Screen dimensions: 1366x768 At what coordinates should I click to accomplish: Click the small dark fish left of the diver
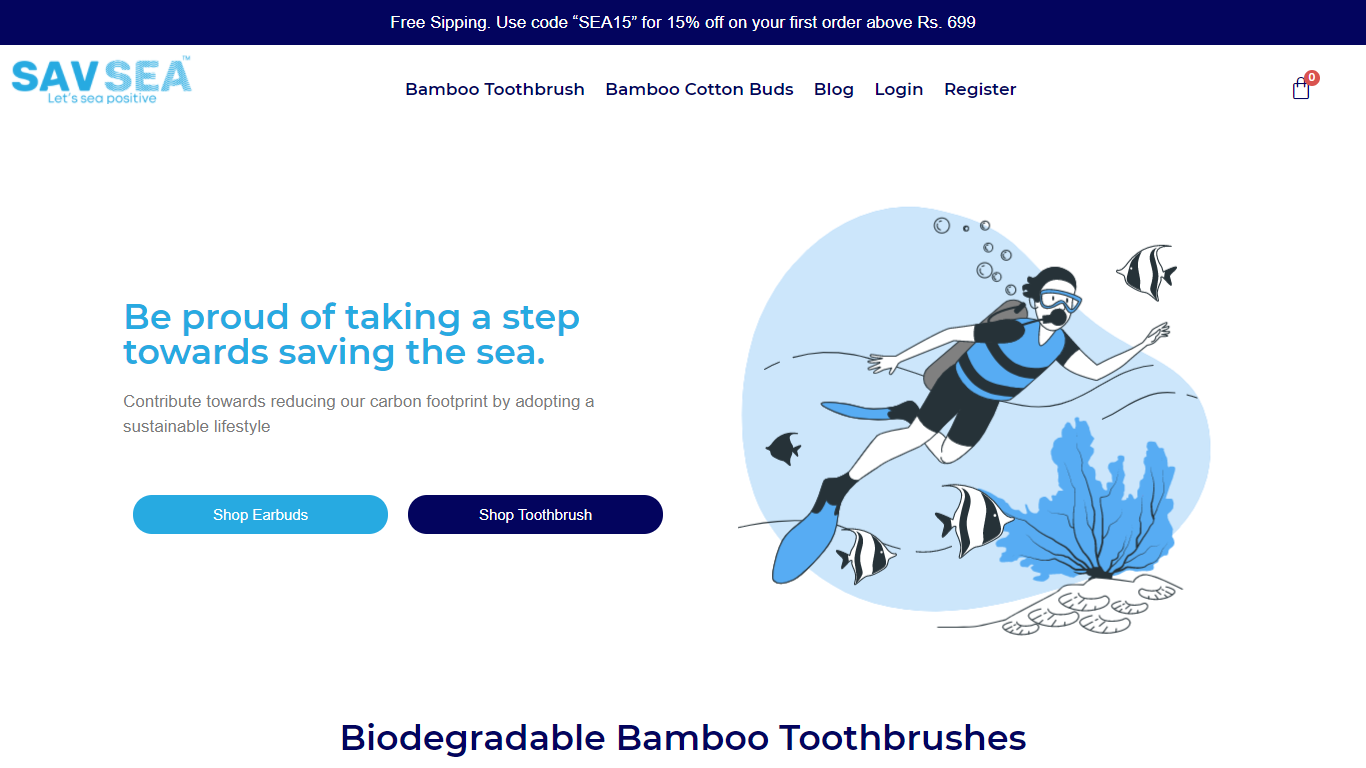point(784,448)
